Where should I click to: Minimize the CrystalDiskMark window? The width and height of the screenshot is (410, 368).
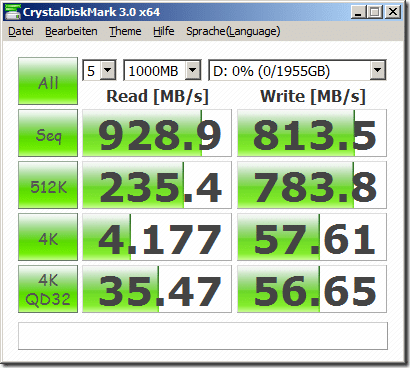coord(359,13)
